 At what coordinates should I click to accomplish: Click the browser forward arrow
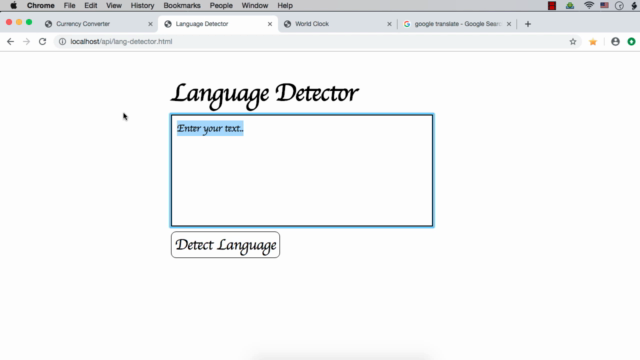27,42
